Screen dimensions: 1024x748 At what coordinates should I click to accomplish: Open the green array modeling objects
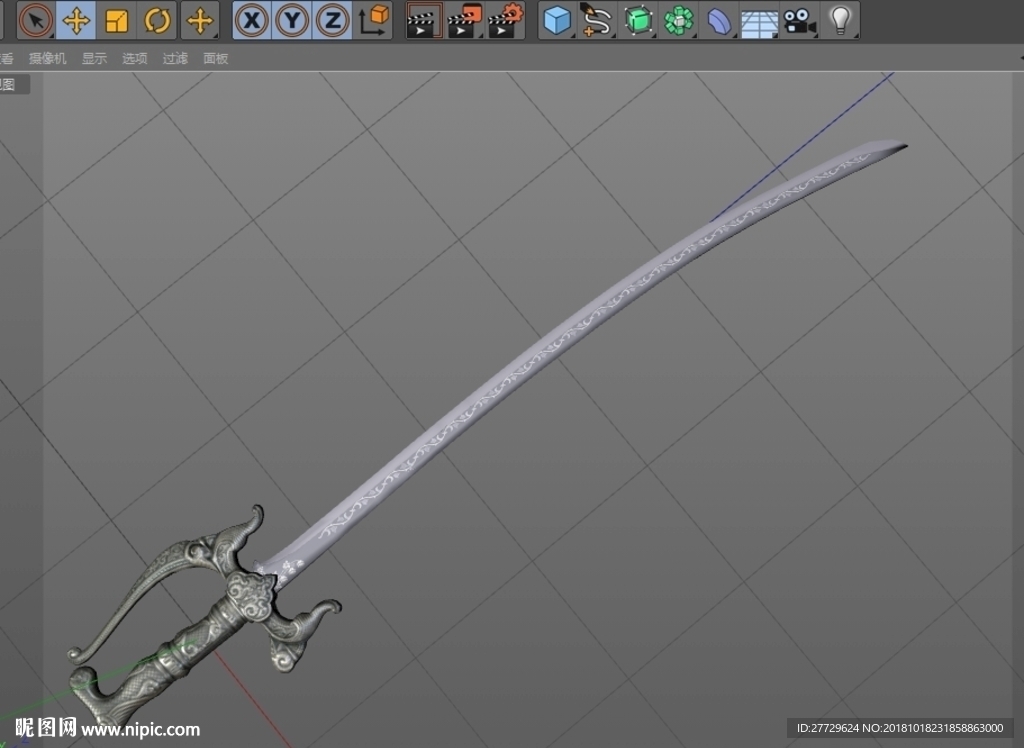(679, 20)
